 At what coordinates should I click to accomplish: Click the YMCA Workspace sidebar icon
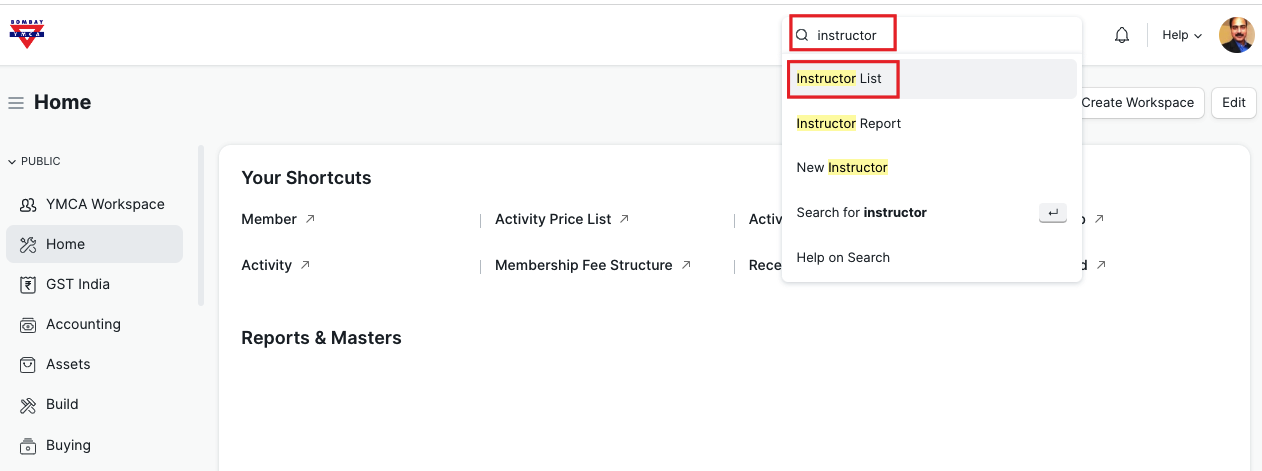28,204
